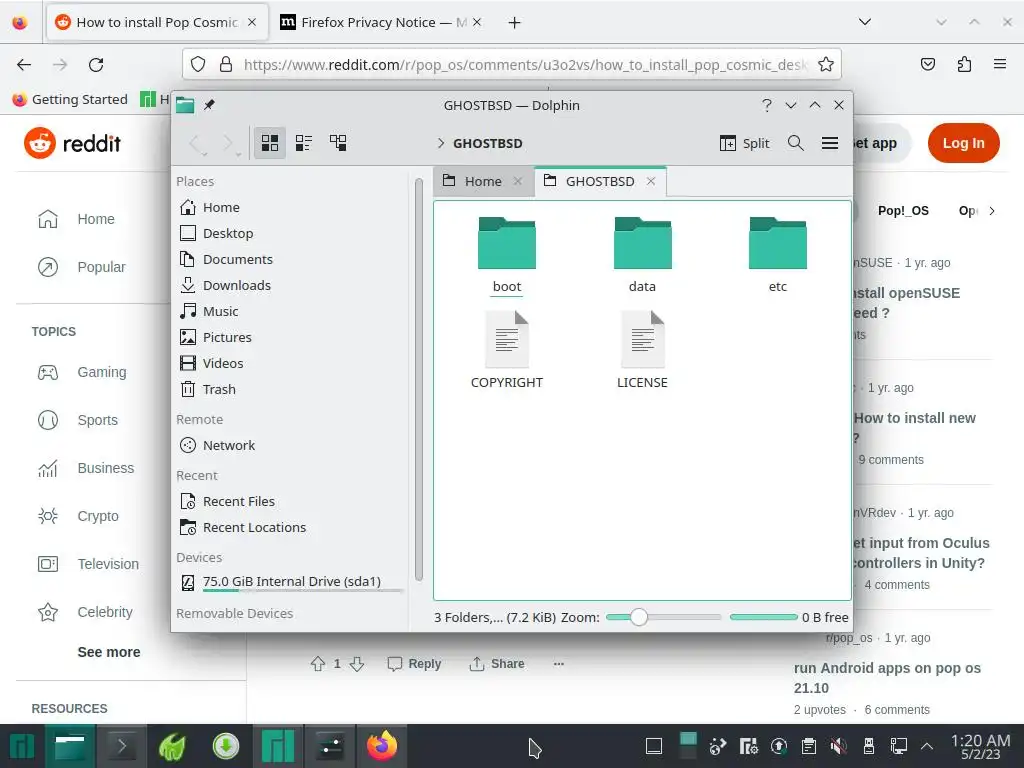This screenshot has width=1024, height=768.
Task: Open the comment's three-dot more options
Action: click(558, 664)
